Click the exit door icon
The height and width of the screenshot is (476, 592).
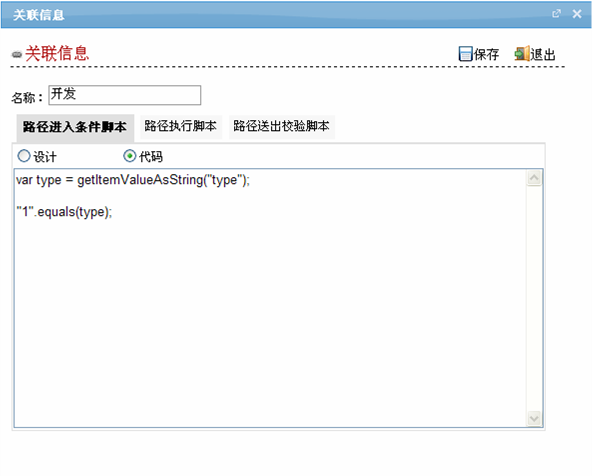(x=522, y=54)
